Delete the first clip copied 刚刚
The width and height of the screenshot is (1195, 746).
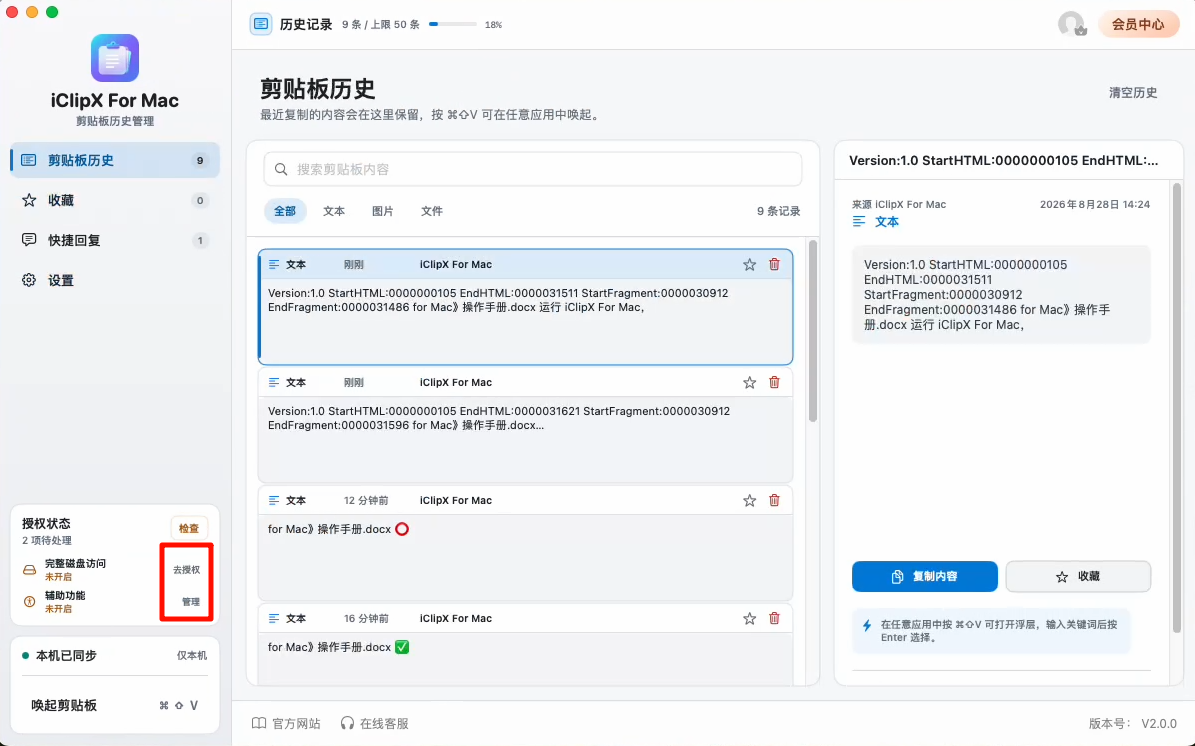(x=774, y=264)
